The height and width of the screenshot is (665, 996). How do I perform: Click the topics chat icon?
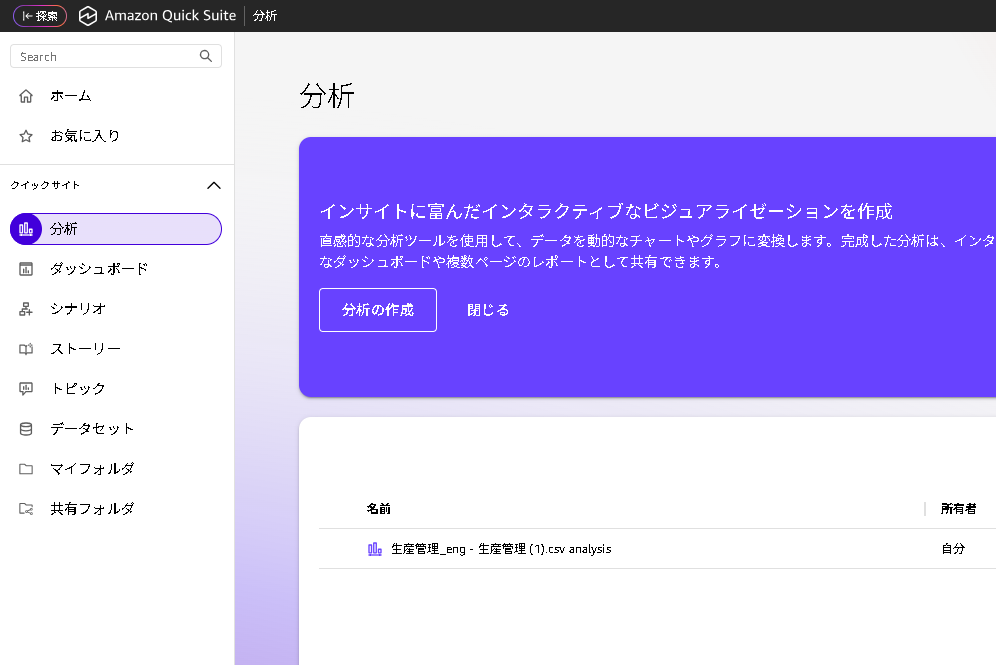26,389
